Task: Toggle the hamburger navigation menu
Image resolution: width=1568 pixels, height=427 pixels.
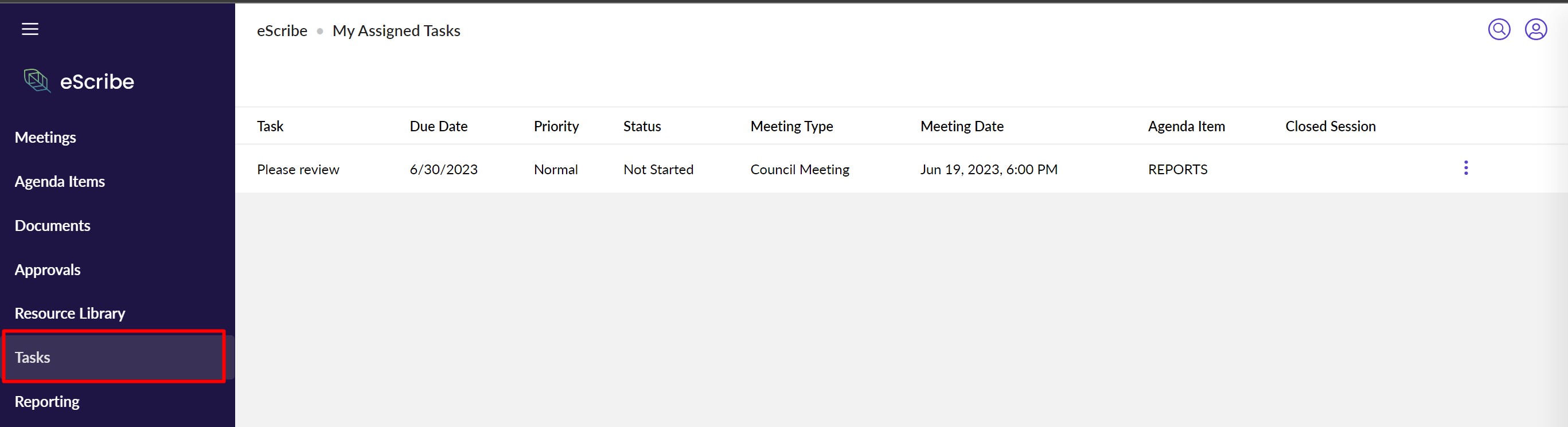Action: click(x=30, y=29)
